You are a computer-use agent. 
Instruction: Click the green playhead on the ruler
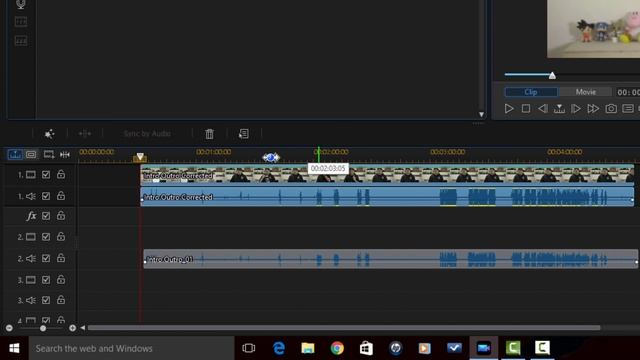click(318, 155)
